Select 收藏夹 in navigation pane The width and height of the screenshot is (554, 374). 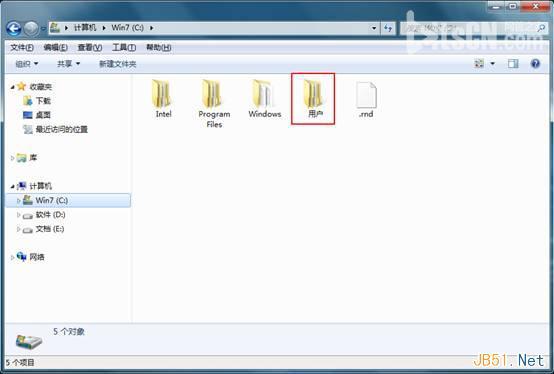[x=41, y=87]
